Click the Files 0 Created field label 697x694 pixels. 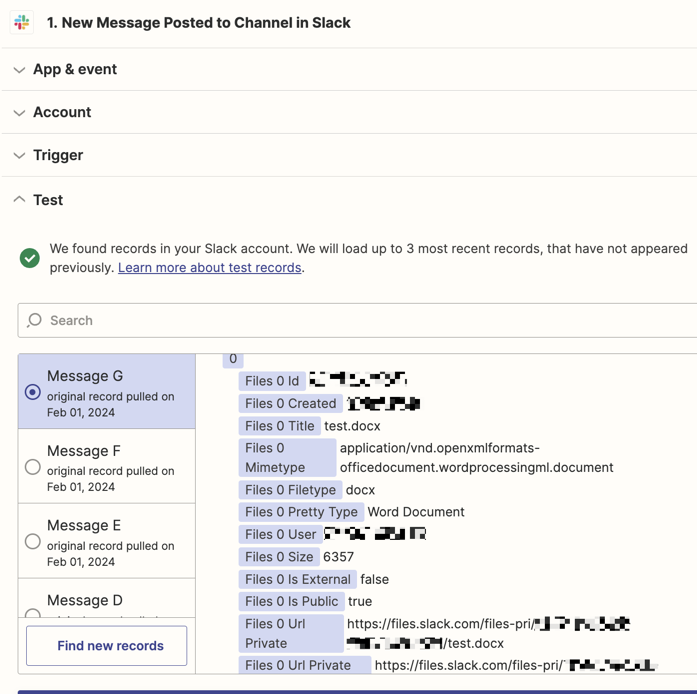pyautogui.click(x=291, y=403)
